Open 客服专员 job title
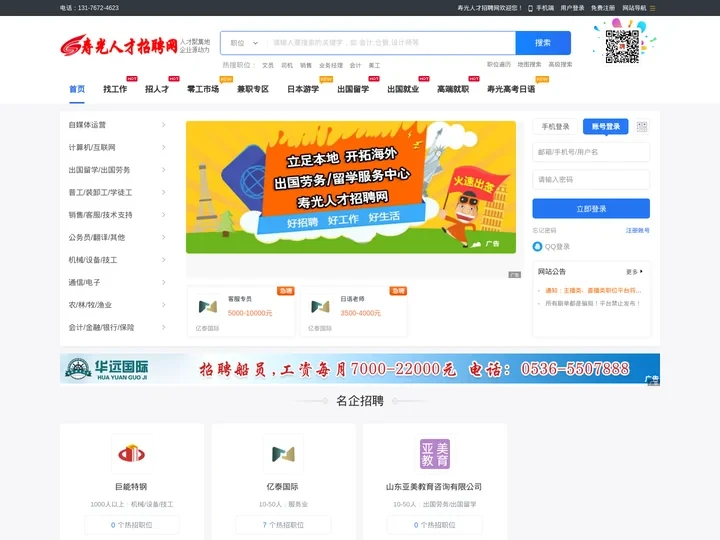The image size is (720, 540). coord(240,299)
